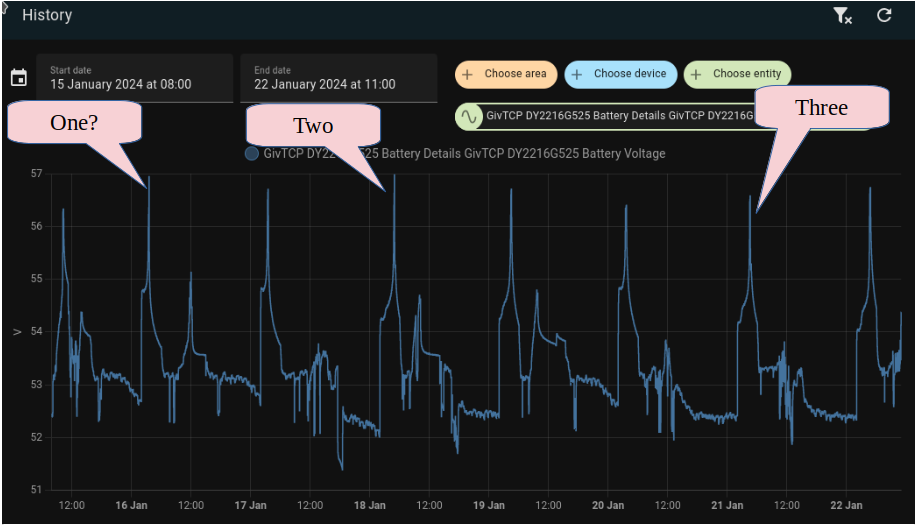Viewport: 915px width, 525px height.
Task: Click the 20 Jan axis label
Action: 607,505
